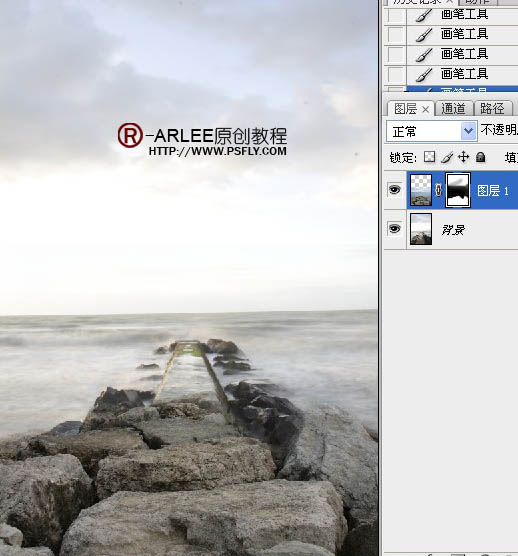Screen dimensions: 518x556
Task: Select the 背景 layer name
Action: coord(453,230)
